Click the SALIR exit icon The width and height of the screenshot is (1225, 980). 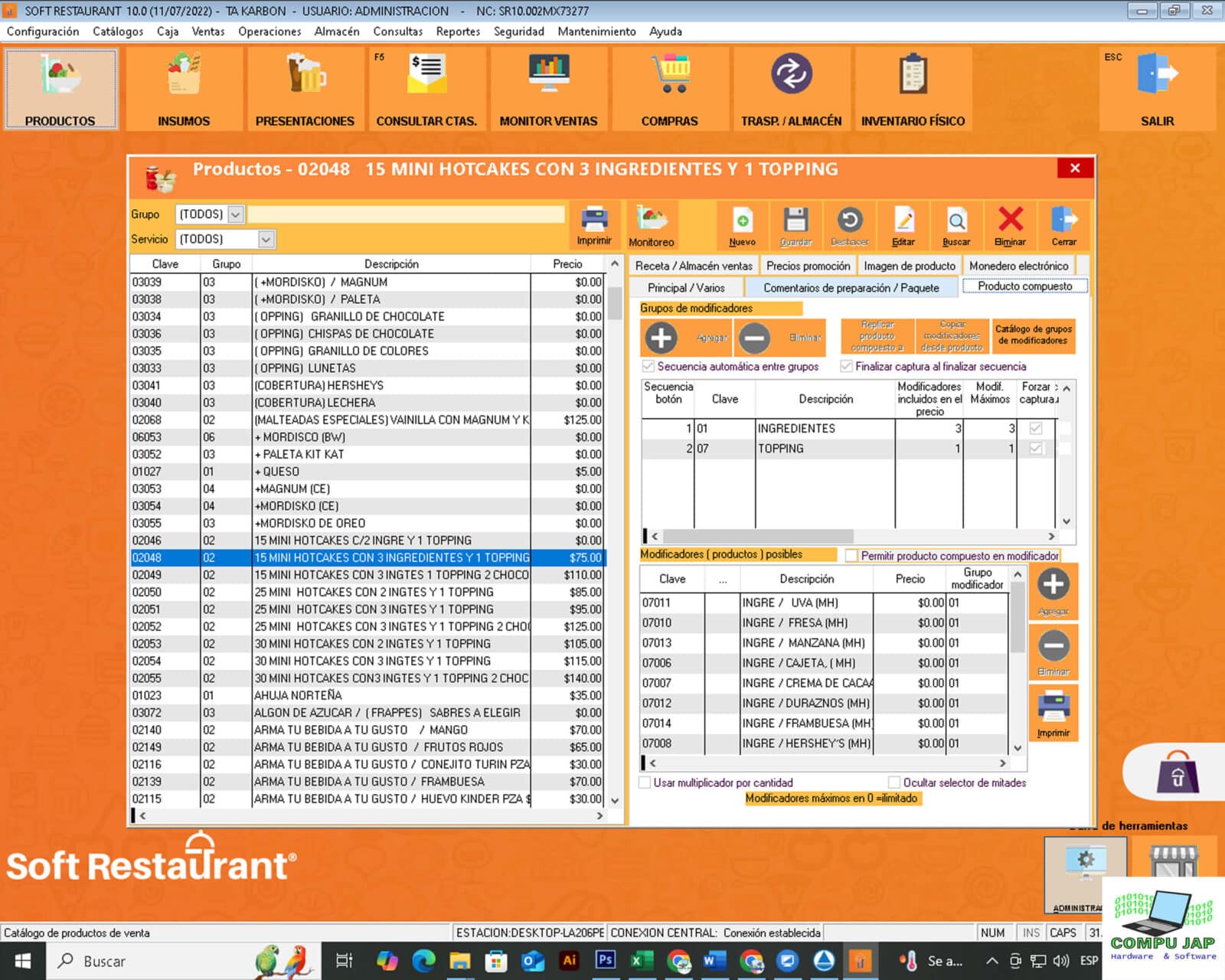click(x=1157, y=88)
